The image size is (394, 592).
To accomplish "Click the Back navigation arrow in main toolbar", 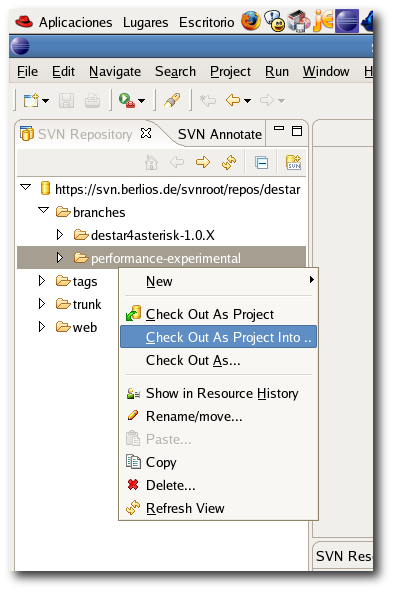I will tap(233, 100).
